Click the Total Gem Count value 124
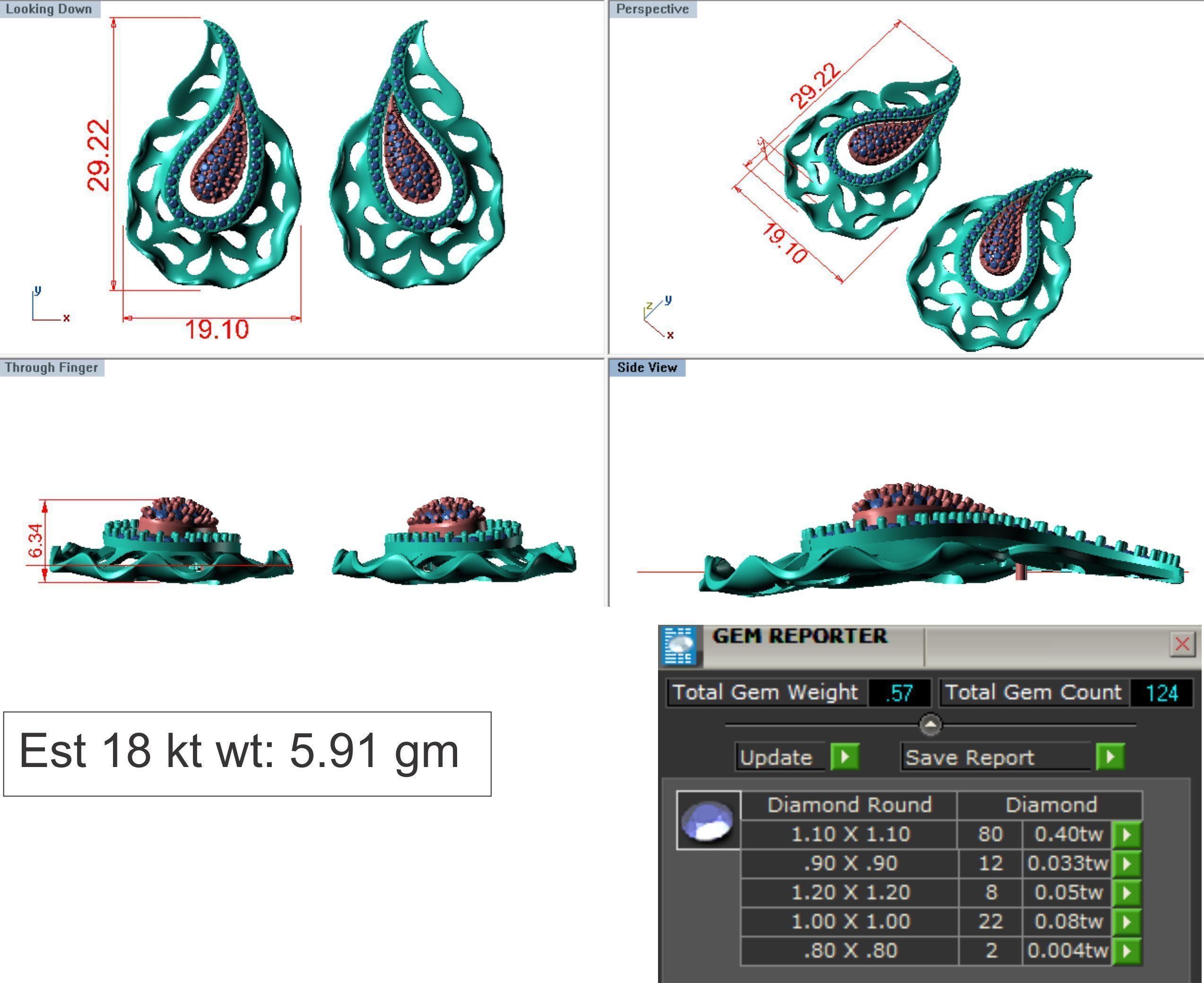The height and width of the screenshot is (983, 1204). coord(1161,692)
